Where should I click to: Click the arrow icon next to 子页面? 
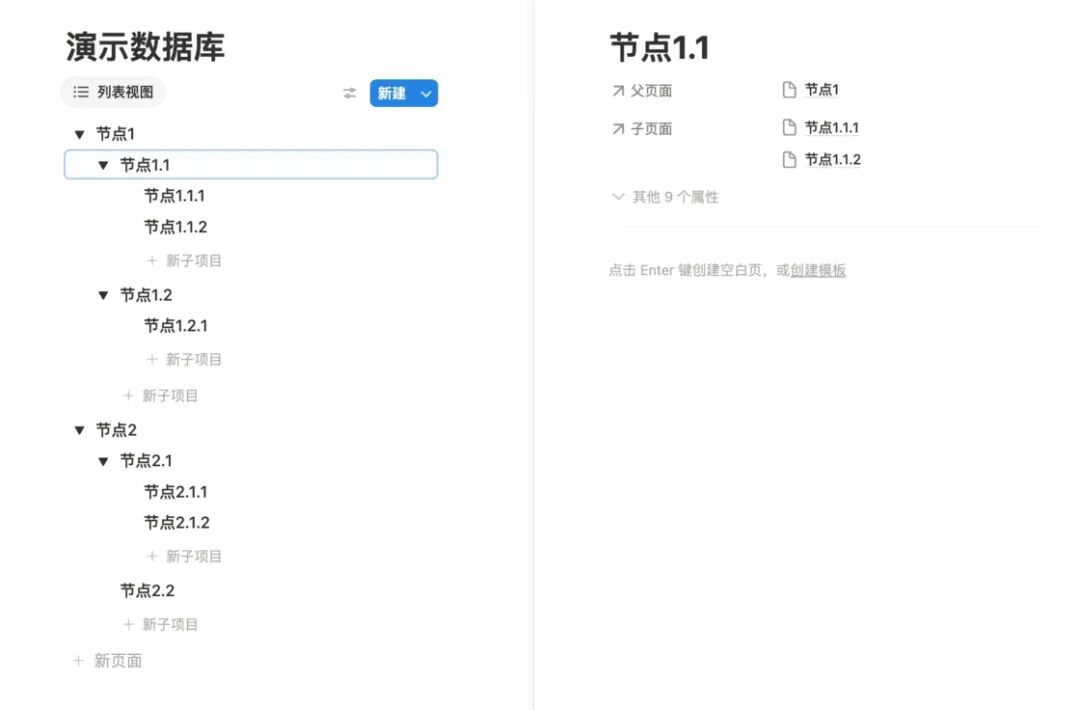coord(618,129)
